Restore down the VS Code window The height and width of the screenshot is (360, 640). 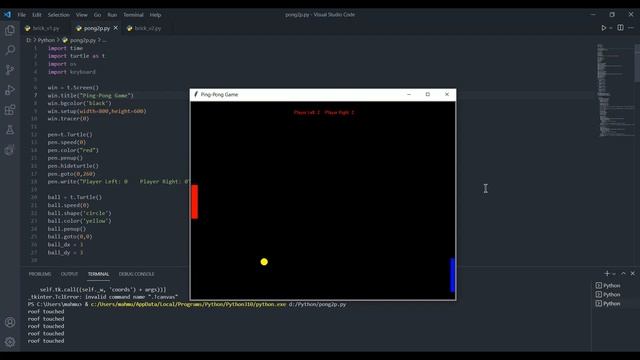click(x=612, y=15)
